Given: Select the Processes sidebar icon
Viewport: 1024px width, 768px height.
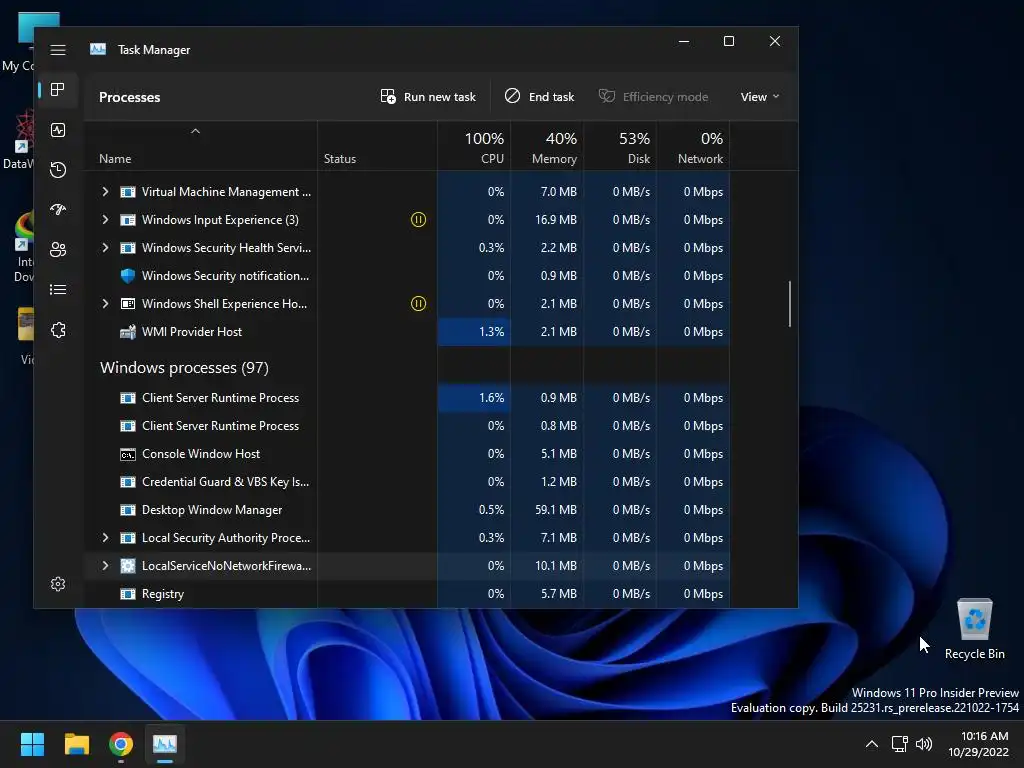Looking at the screenshot, I should pos(57,89).
